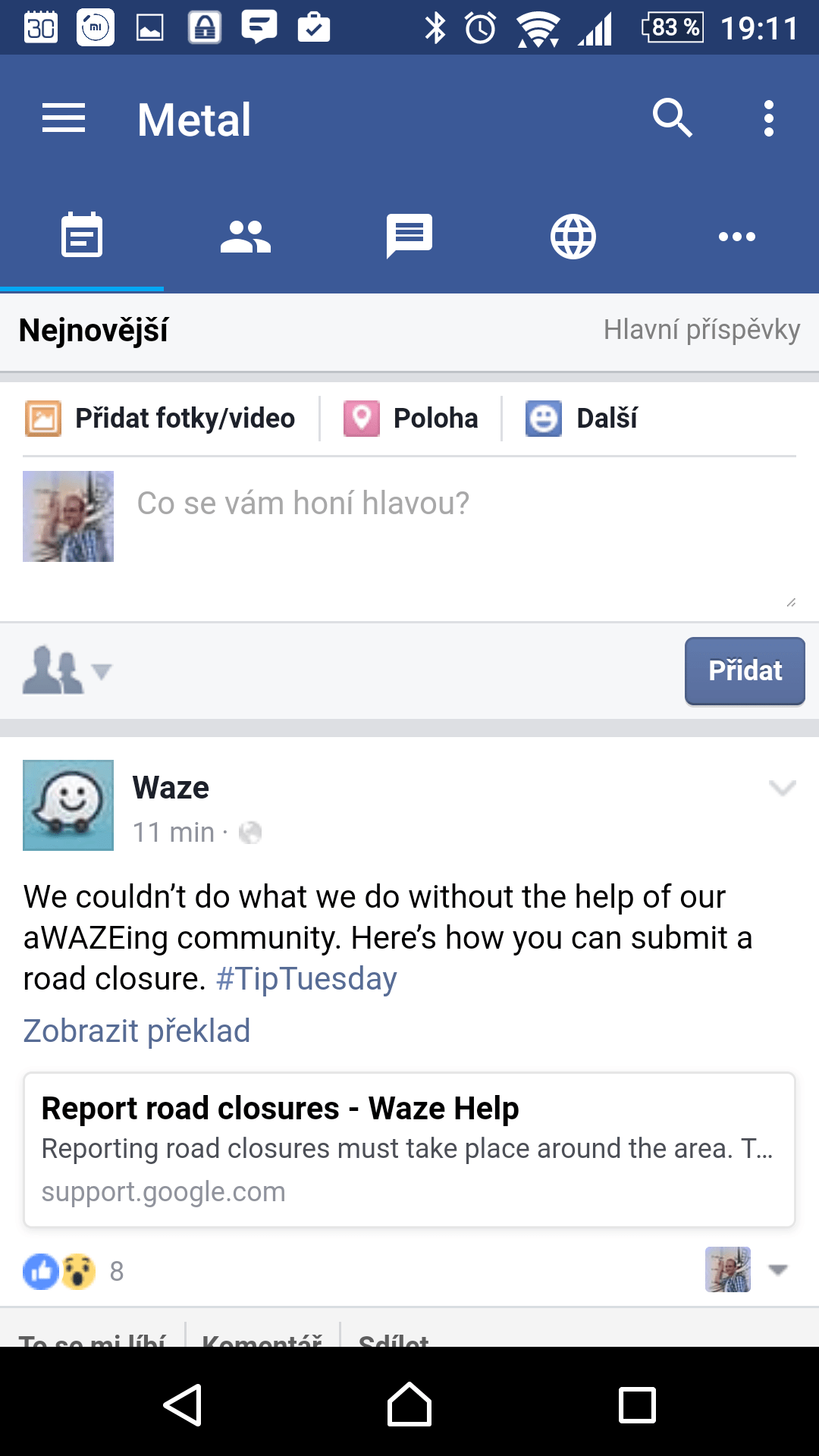Open the notifications globe icon
The image size is (819, 1456).
[573, 237]
